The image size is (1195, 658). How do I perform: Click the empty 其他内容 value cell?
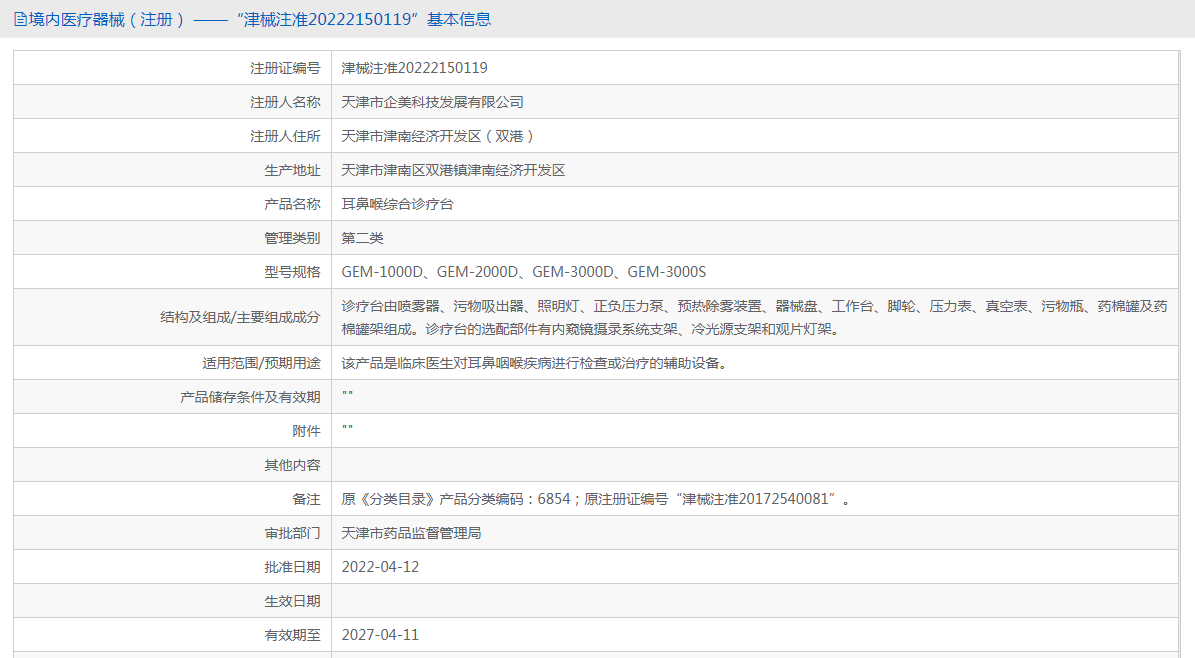pos(755,465)
